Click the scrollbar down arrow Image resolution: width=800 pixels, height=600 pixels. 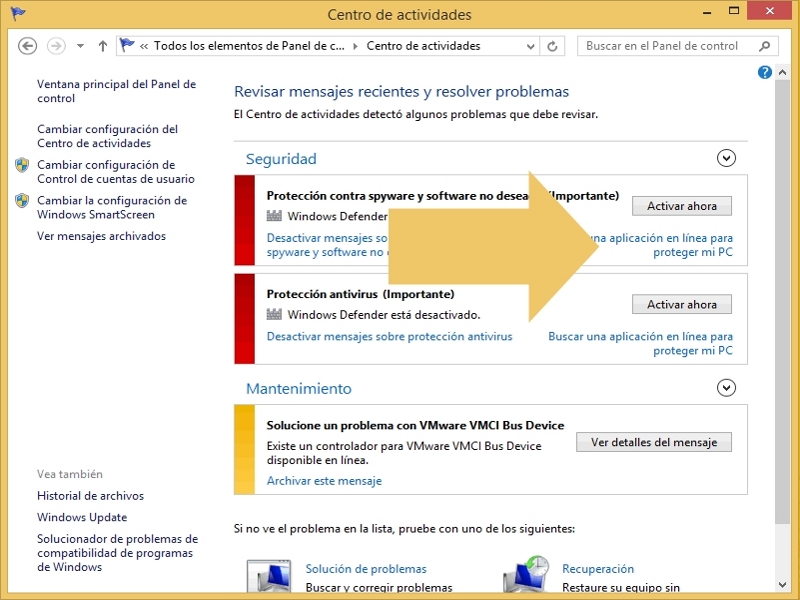782,585
